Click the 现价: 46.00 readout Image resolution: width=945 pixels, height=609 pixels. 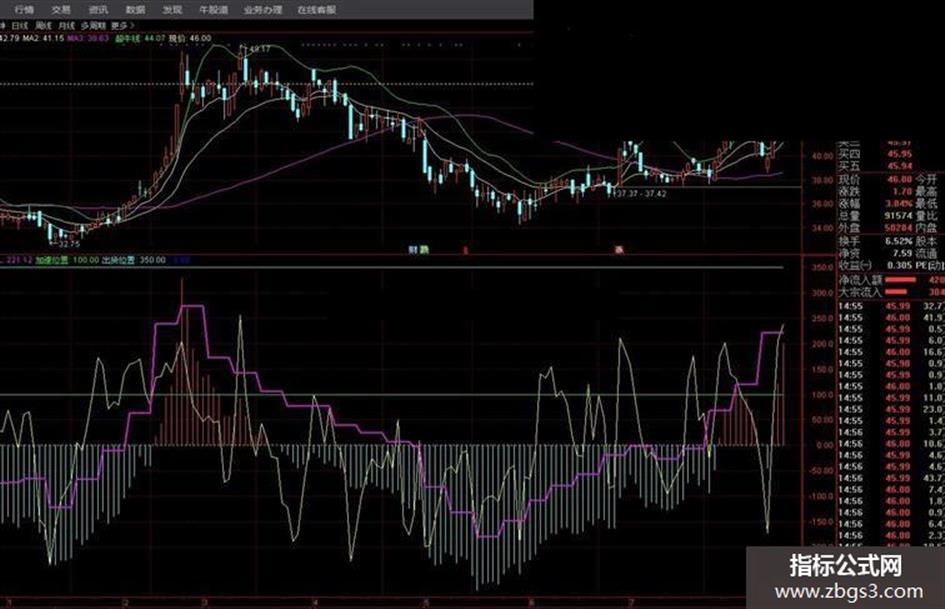[x=190, y=38]
